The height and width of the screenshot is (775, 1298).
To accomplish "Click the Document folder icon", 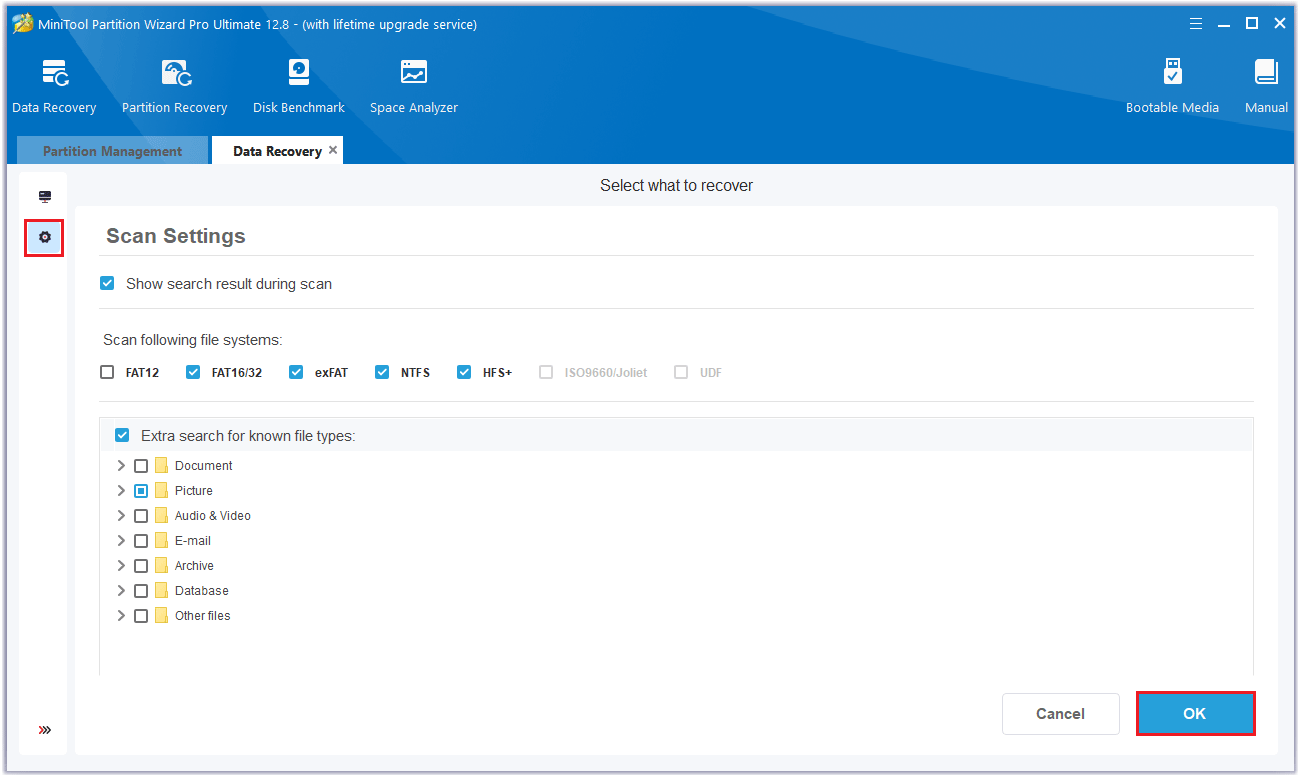I will coord(161,466).
